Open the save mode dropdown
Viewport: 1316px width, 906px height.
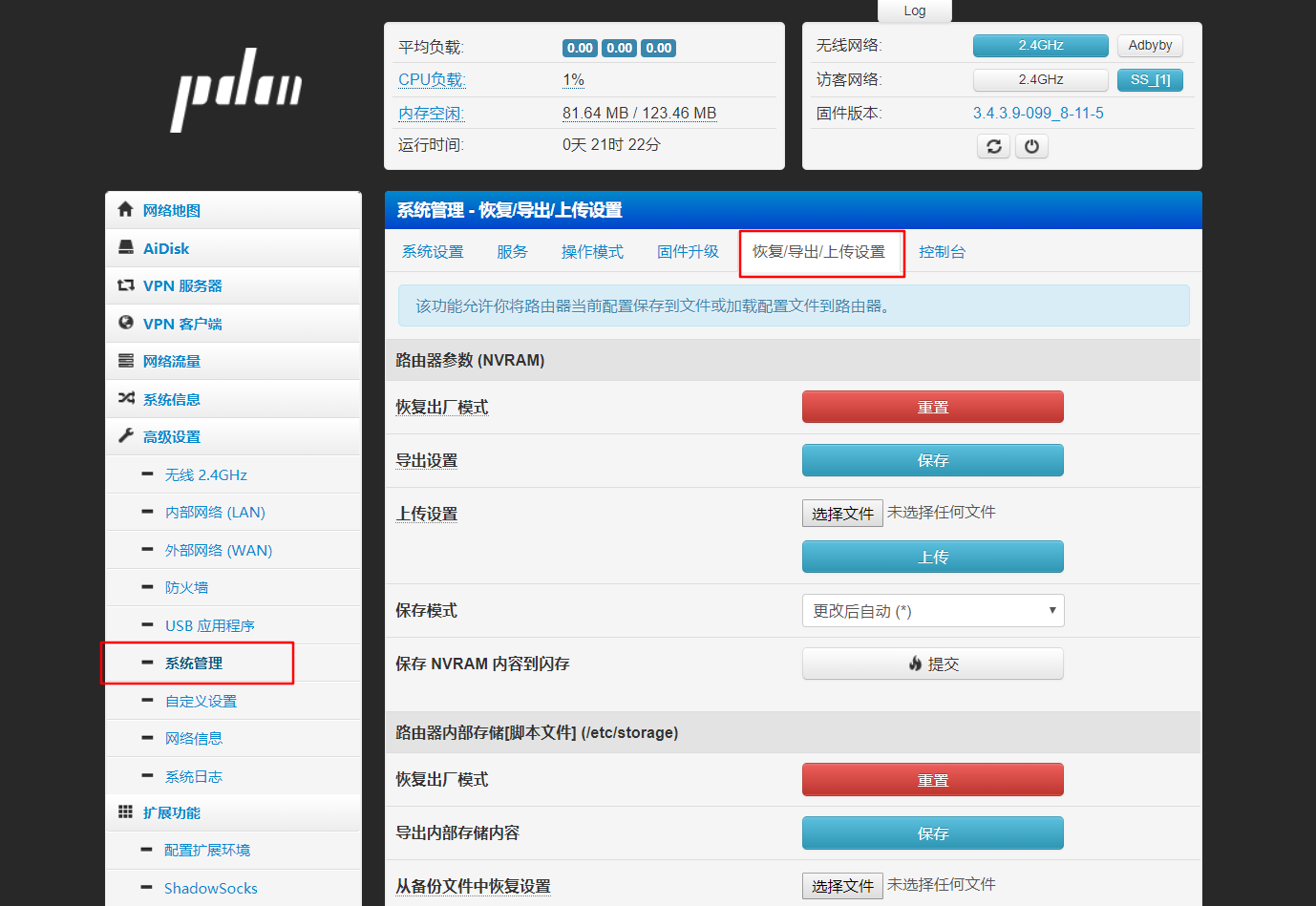point(933,611)
